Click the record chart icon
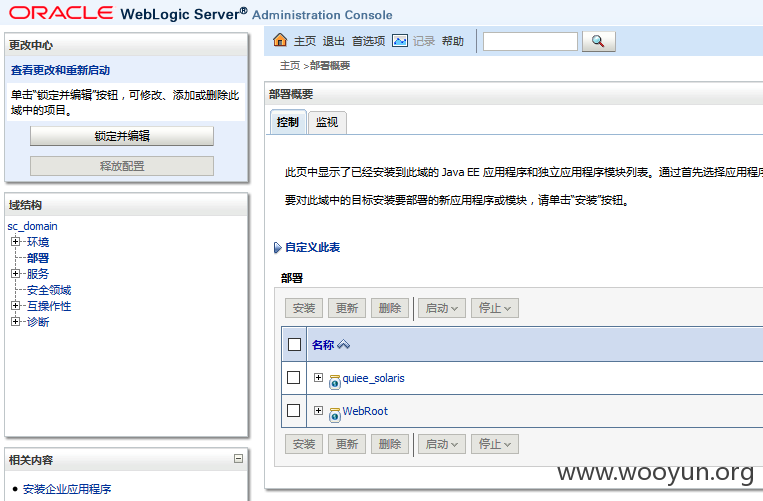This screenshot has height=501, width=763. click(400, 41)
